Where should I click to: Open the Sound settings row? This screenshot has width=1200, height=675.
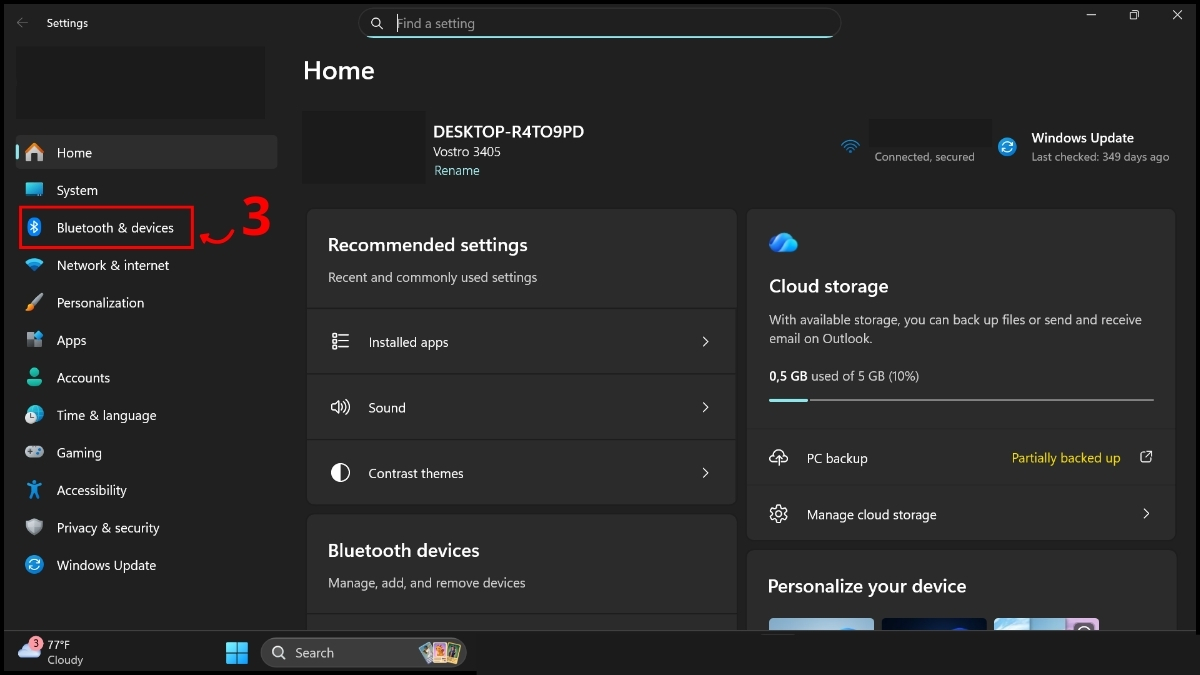(520, 408)
